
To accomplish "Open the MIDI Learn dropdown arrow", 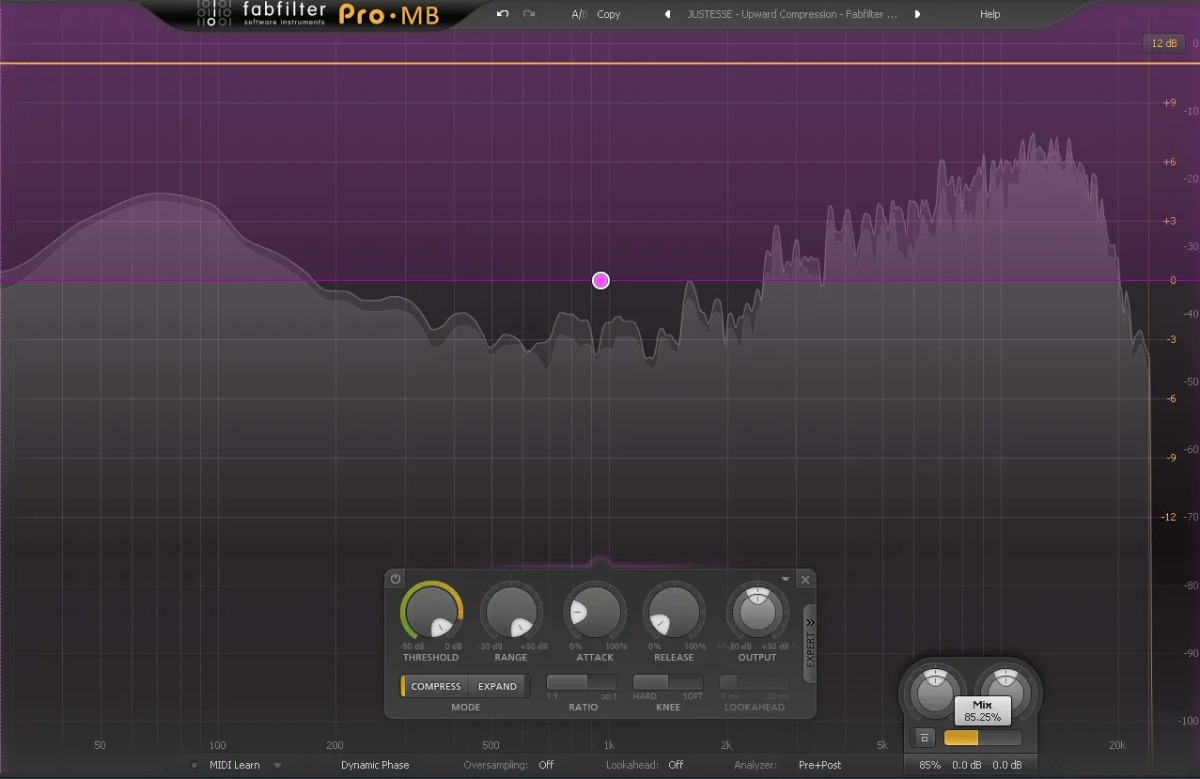I will (278, 765).
